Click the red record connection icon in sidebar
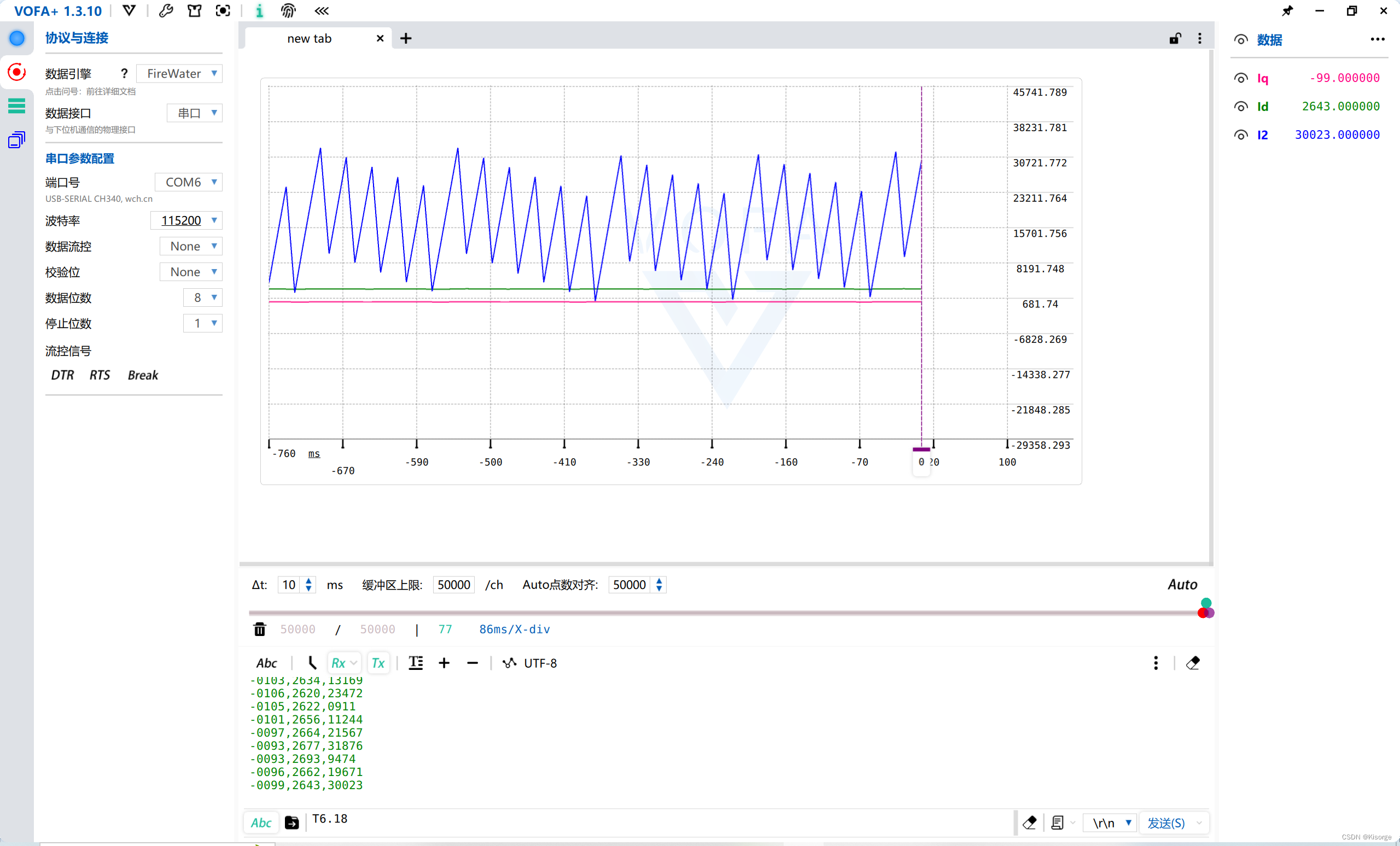The image size is (1400, 846). (x=16, y=72)
